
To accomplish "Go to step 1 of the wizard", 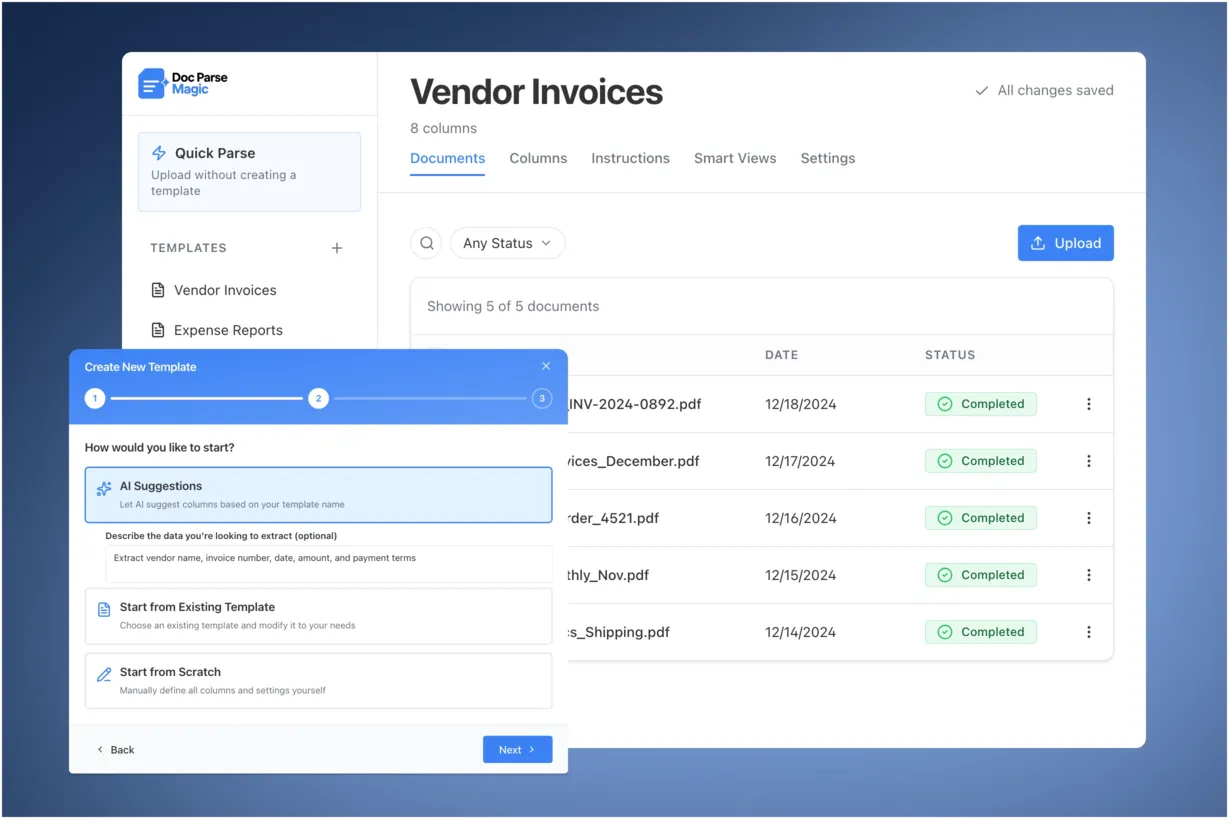I will click(x=95, y=399).
